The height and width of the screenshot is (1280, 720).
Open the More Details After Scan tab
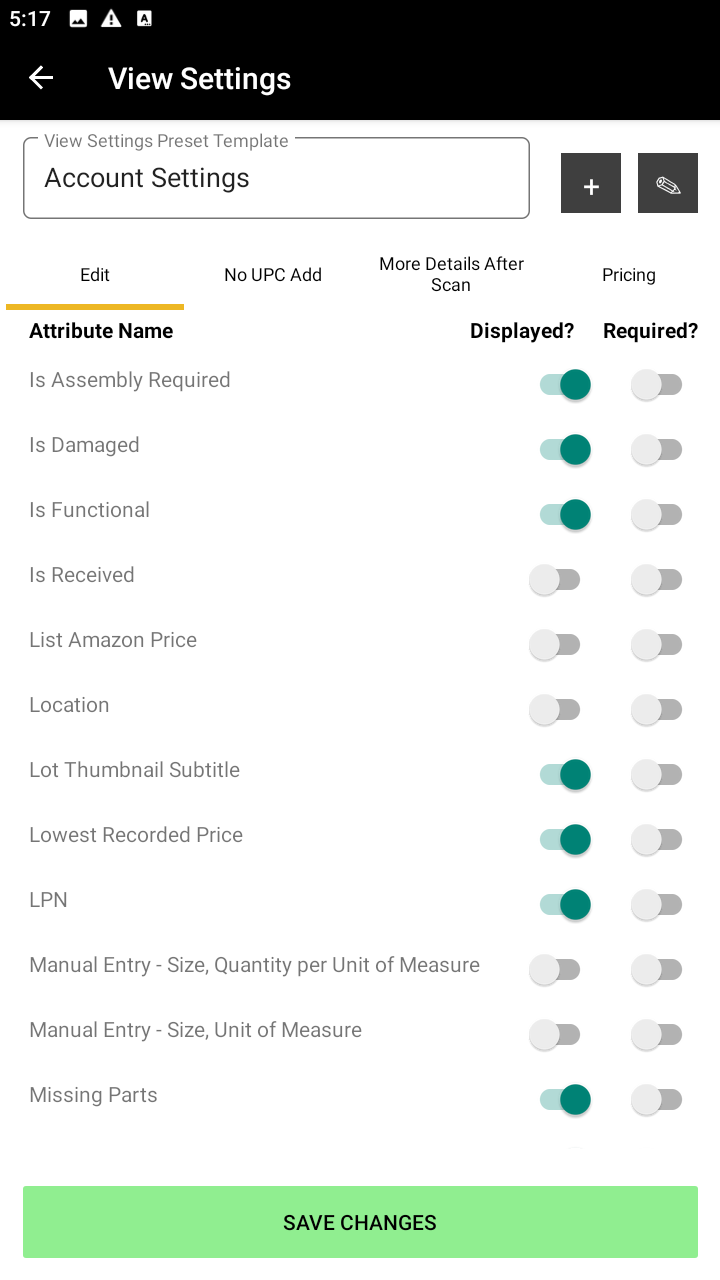[x=451, y=275]
